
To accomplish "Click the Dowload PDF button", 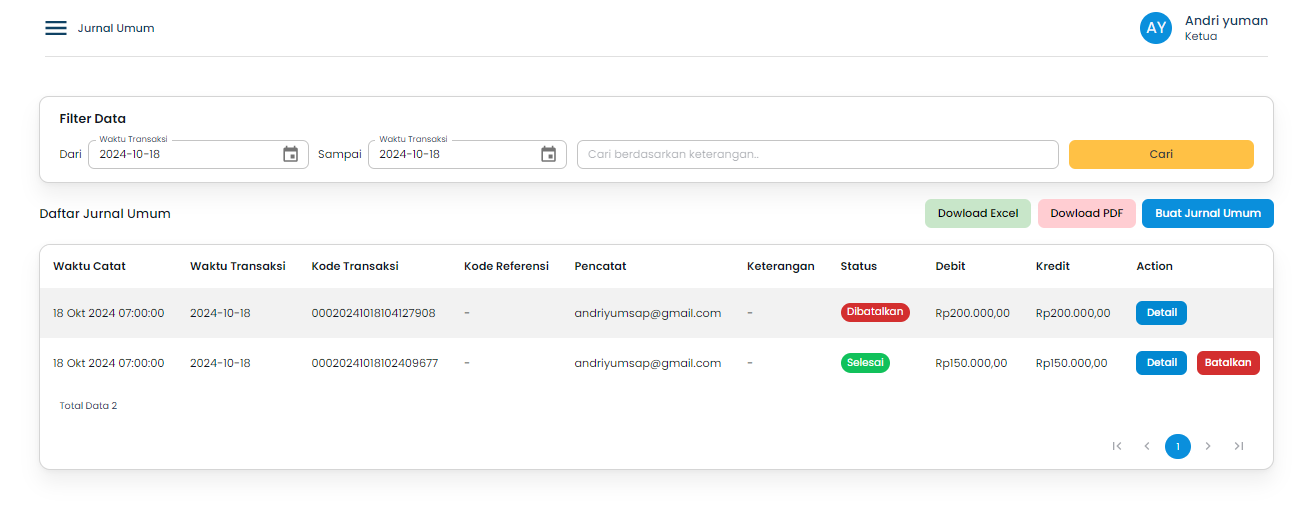I will click(1086, 213).
